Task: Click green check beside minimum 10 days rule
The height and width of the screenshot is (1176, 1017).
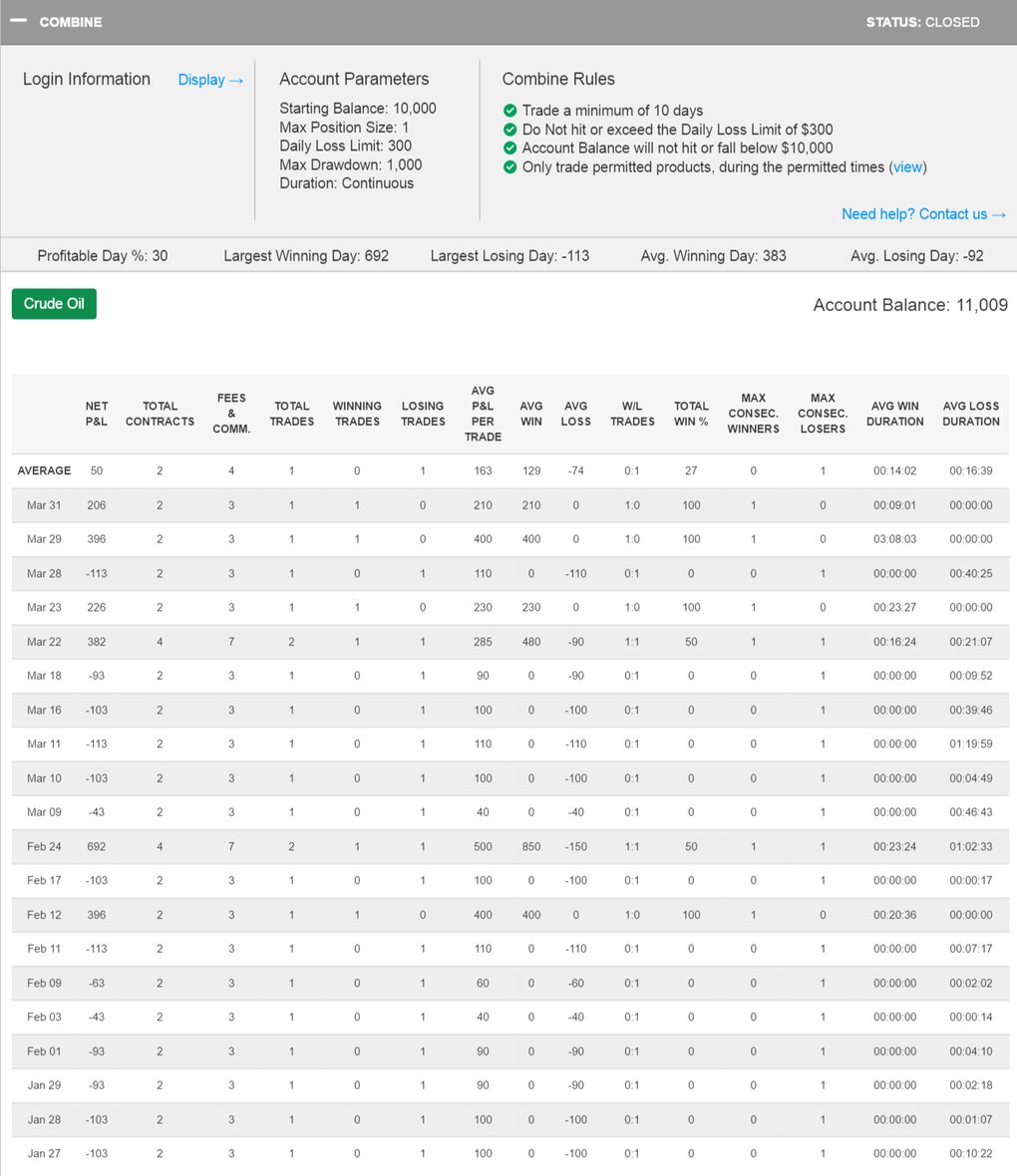Action: 510,111
